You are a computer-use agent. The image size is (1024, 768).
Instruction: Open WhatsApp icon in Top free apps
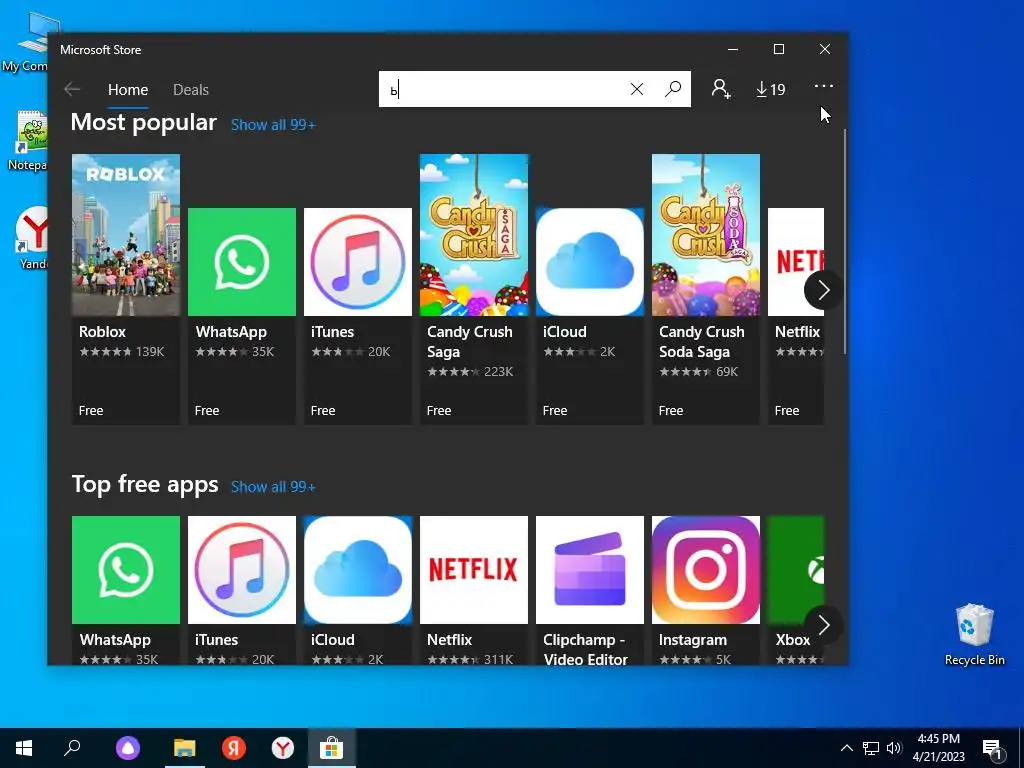(126, 570)
